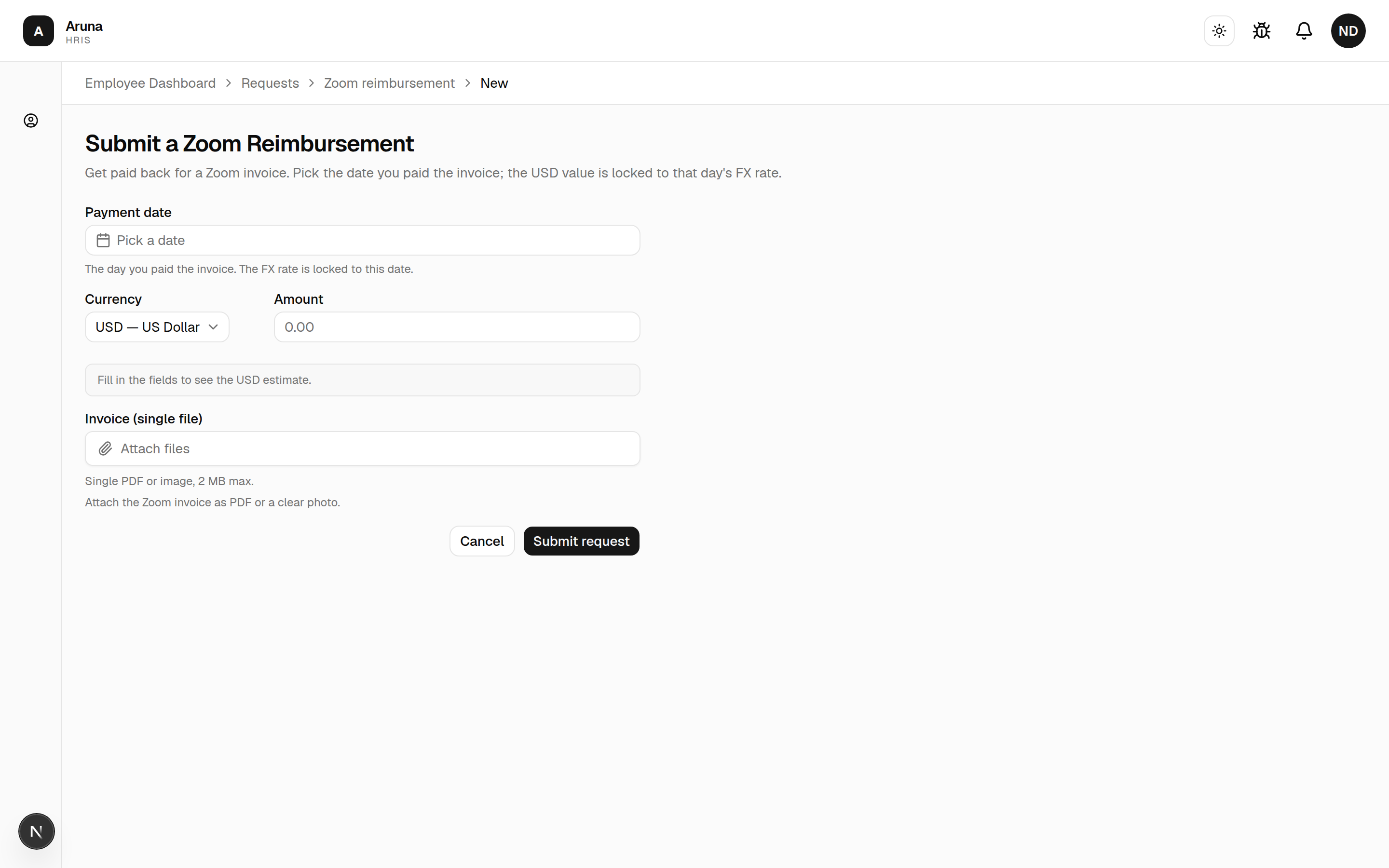
Task: Click the Aruna app name
Action: 84,27
